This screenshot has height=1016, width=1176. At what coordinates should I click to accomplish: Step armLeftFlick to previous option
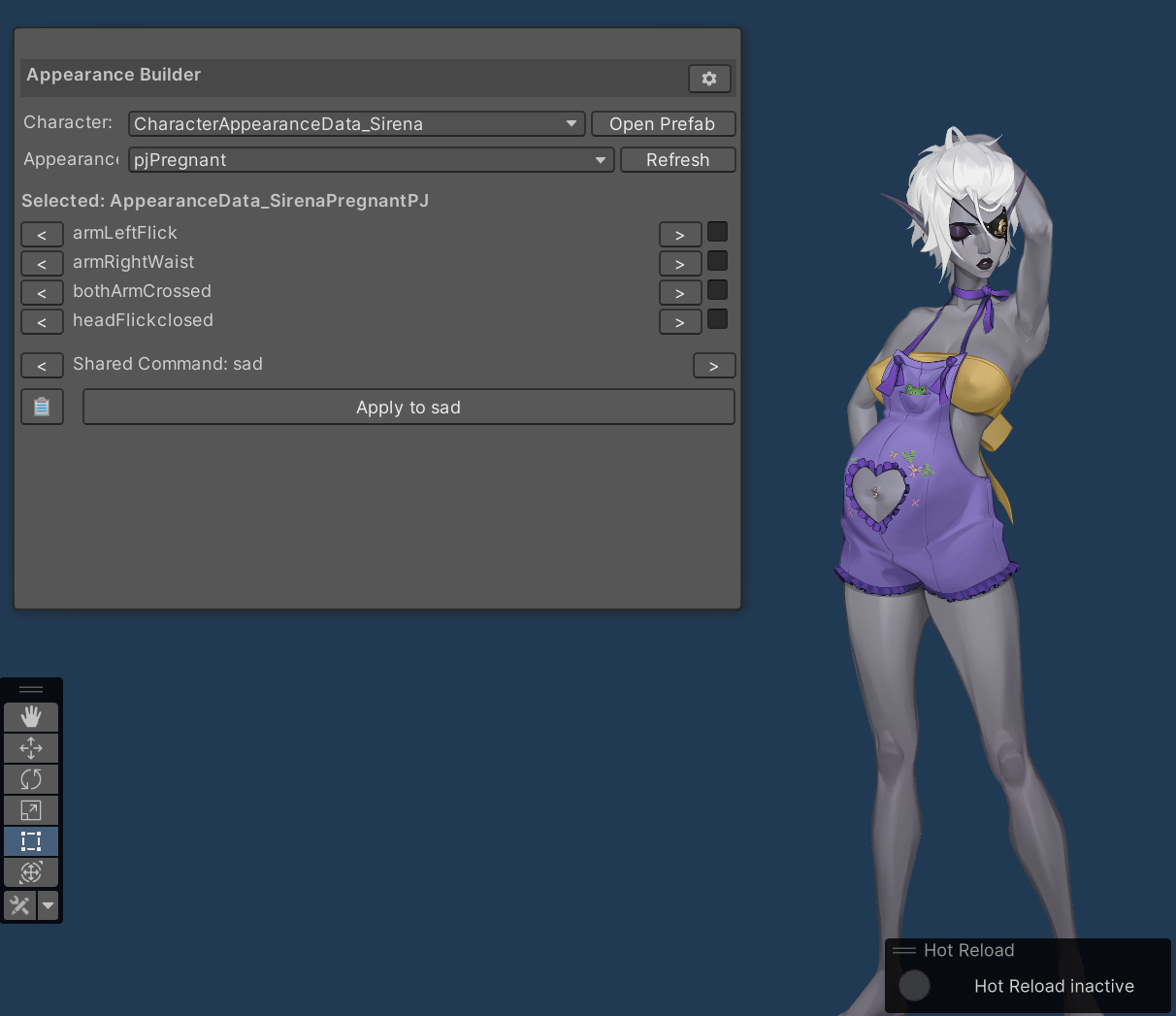(x=42, y=235)
